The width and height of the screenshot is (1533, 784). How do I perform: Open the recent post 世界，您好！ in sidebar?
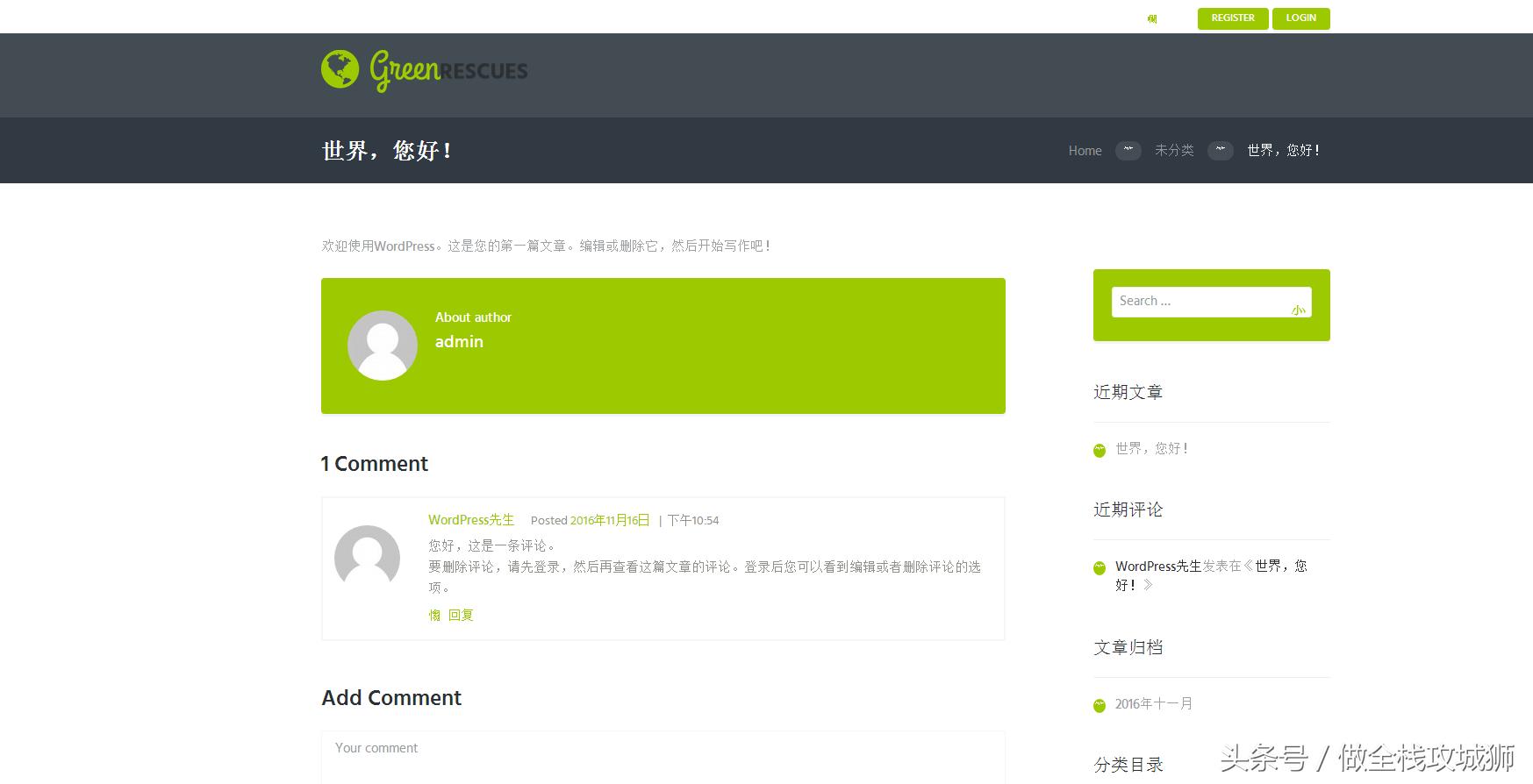click(x=1151, y=448)
